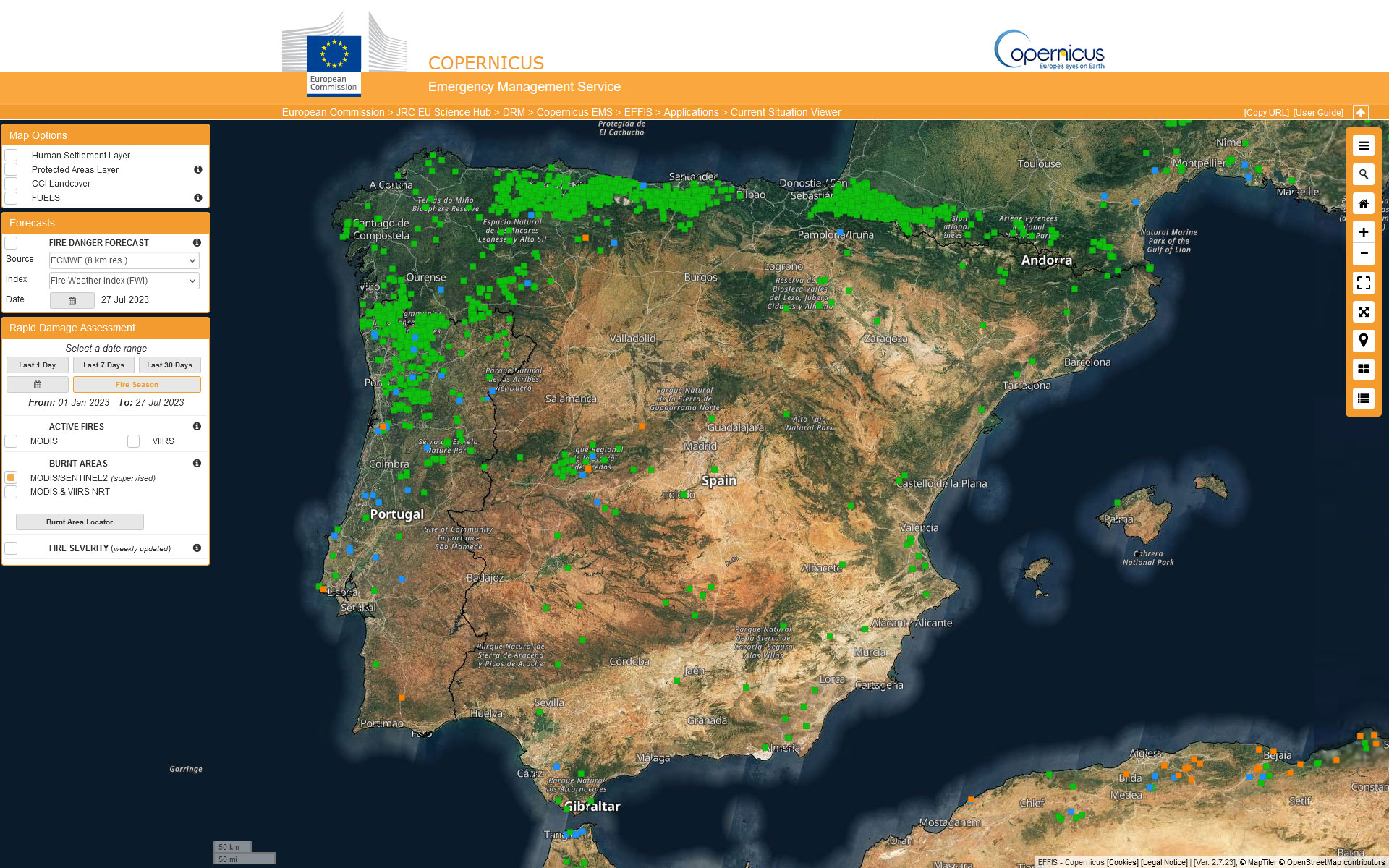Open the Legal Notice footer link
The image size is (1389, 868).
point(1164,862)
